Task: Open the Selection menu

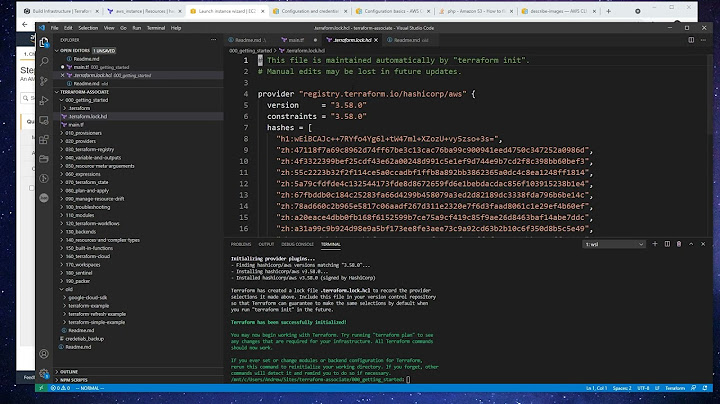Action: click(x=88, y=28)
